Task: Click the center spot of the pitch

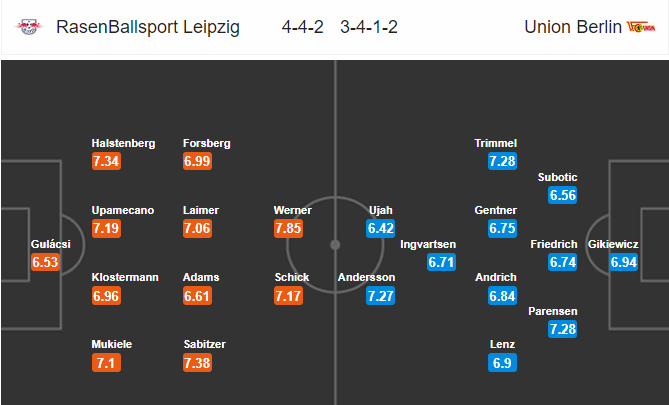Action: pos(335,245)
